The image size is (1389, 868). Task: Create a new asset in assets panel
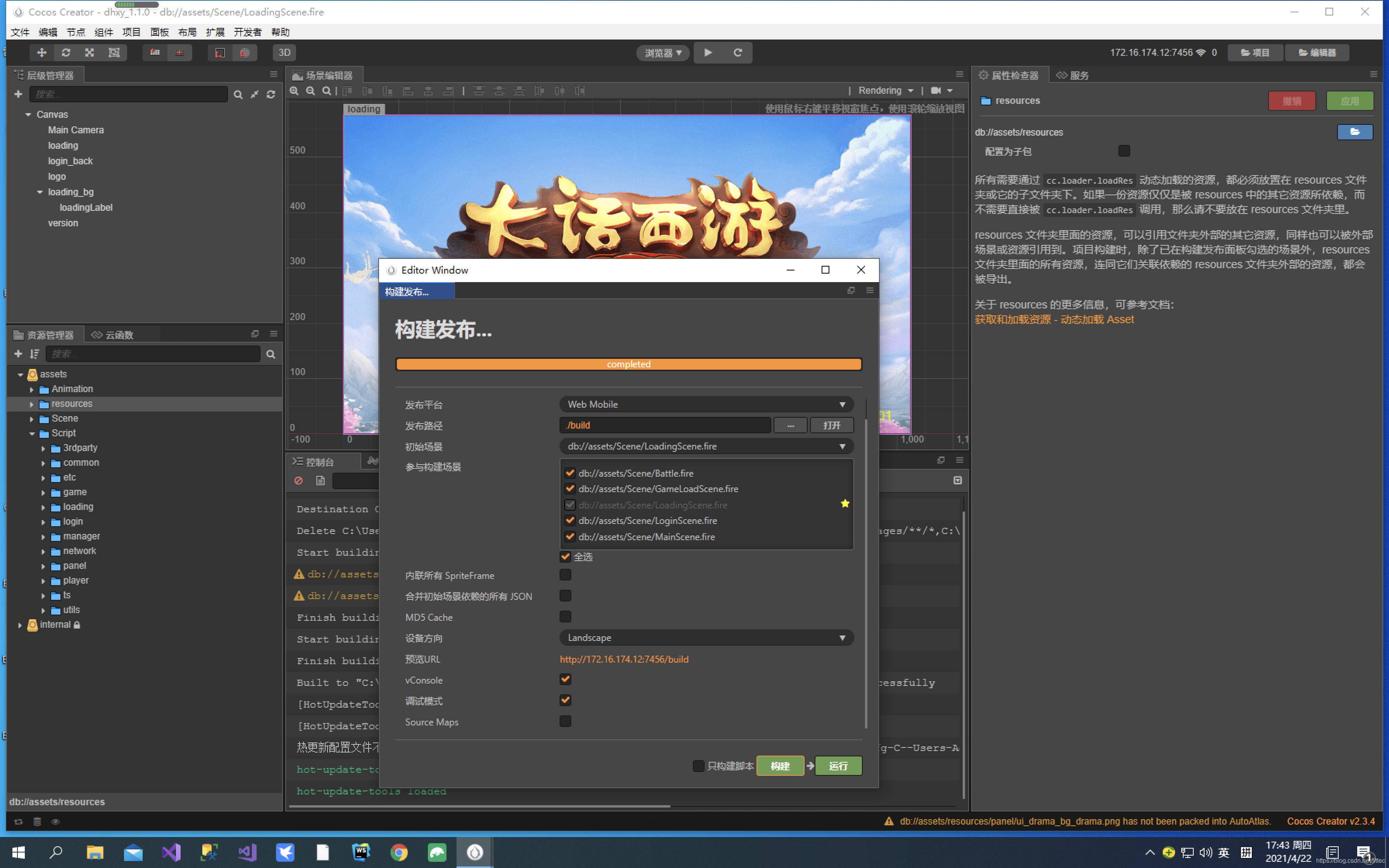tap(18, 354)
